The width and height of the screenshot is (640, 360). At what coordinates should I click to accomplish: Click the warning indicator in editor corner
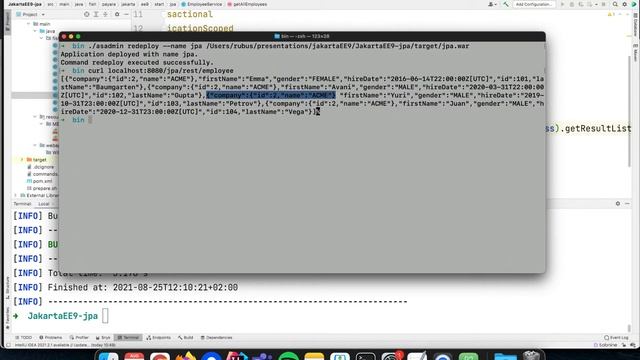click(x=611, y=14)
